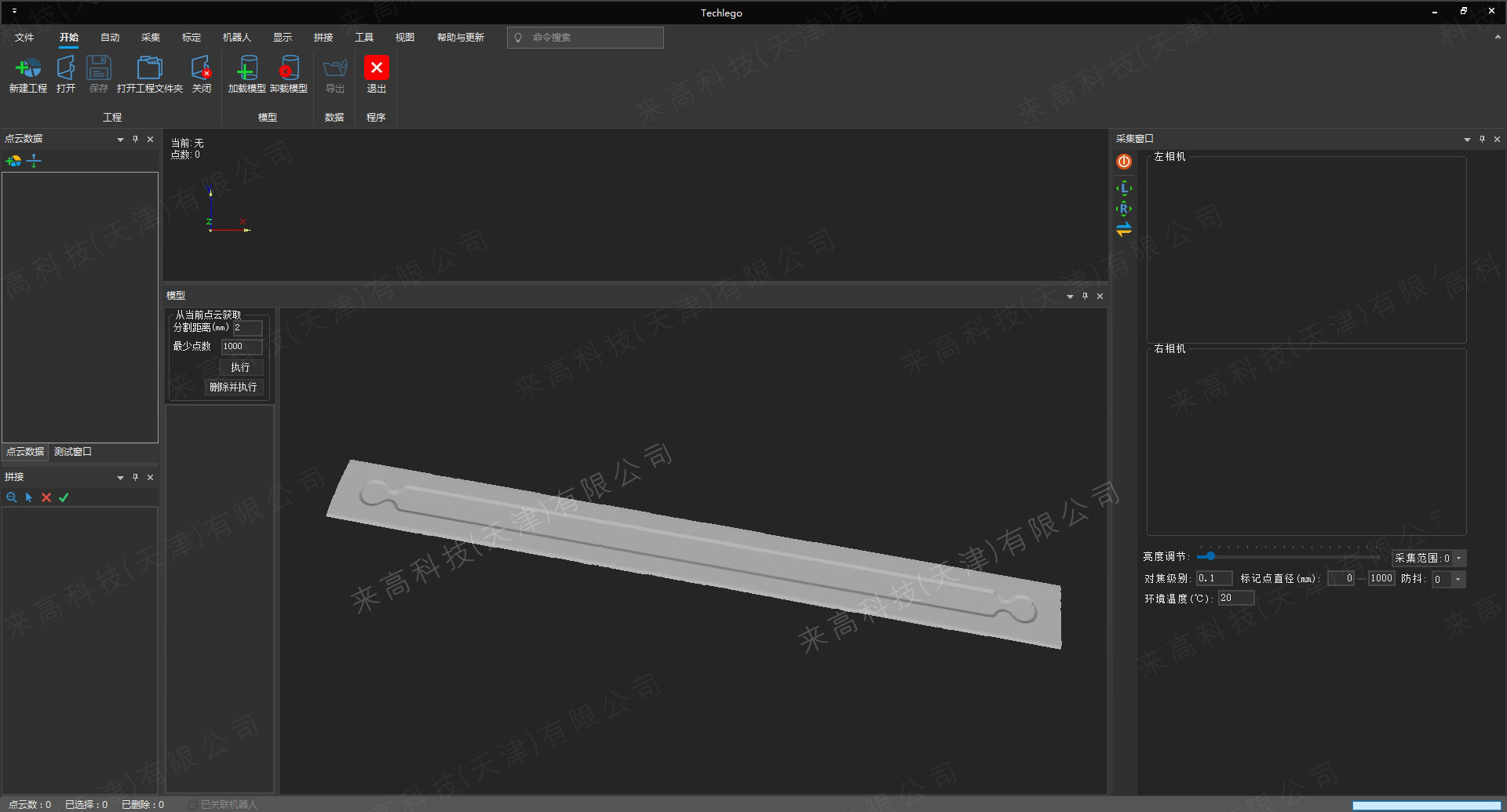Switch to the 测试窗口 tab
The height and width of the screenshot is (812, 1507).
click(73, 452)
